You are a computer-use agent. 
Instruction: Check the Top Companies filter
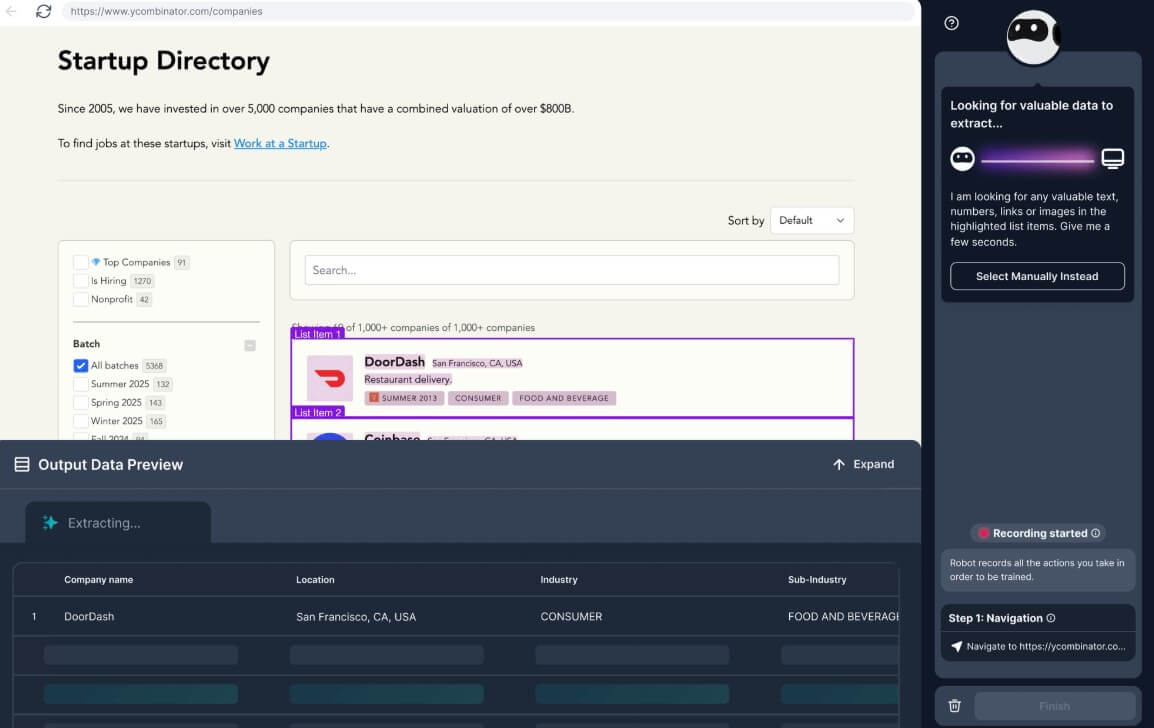coord(80,262)
